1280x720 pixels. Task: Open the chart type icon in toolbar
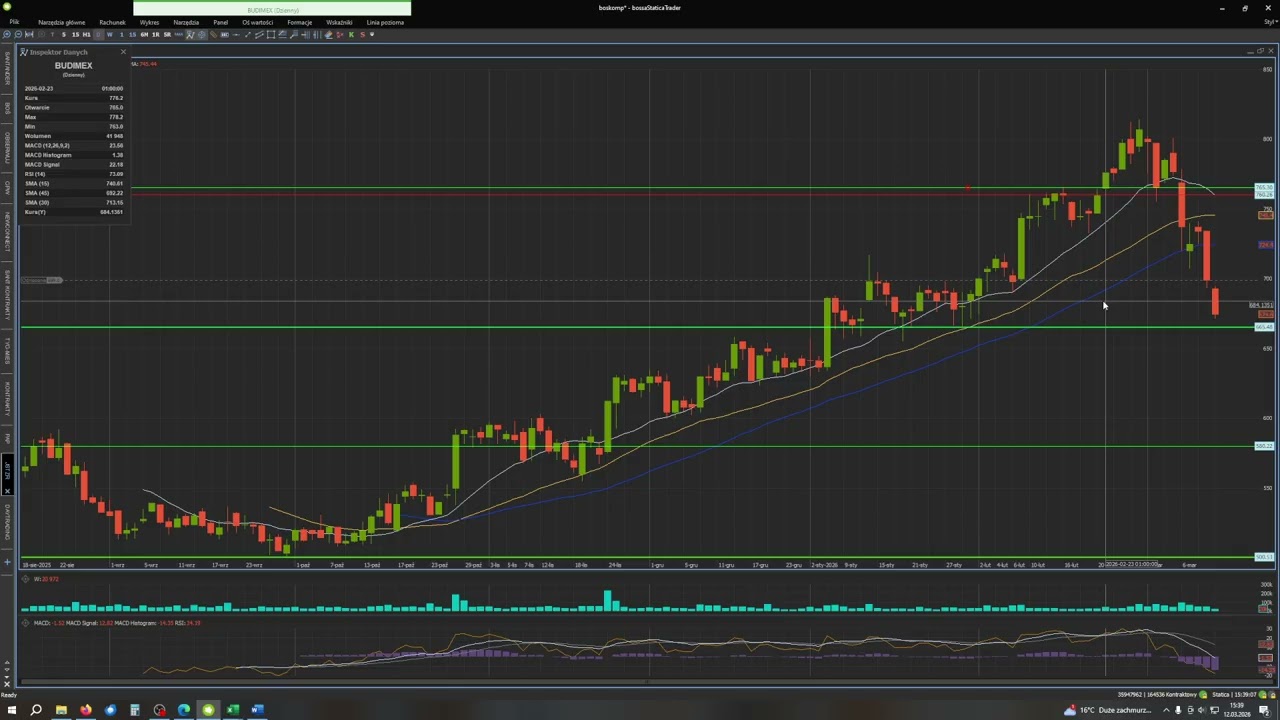(190, 34)
